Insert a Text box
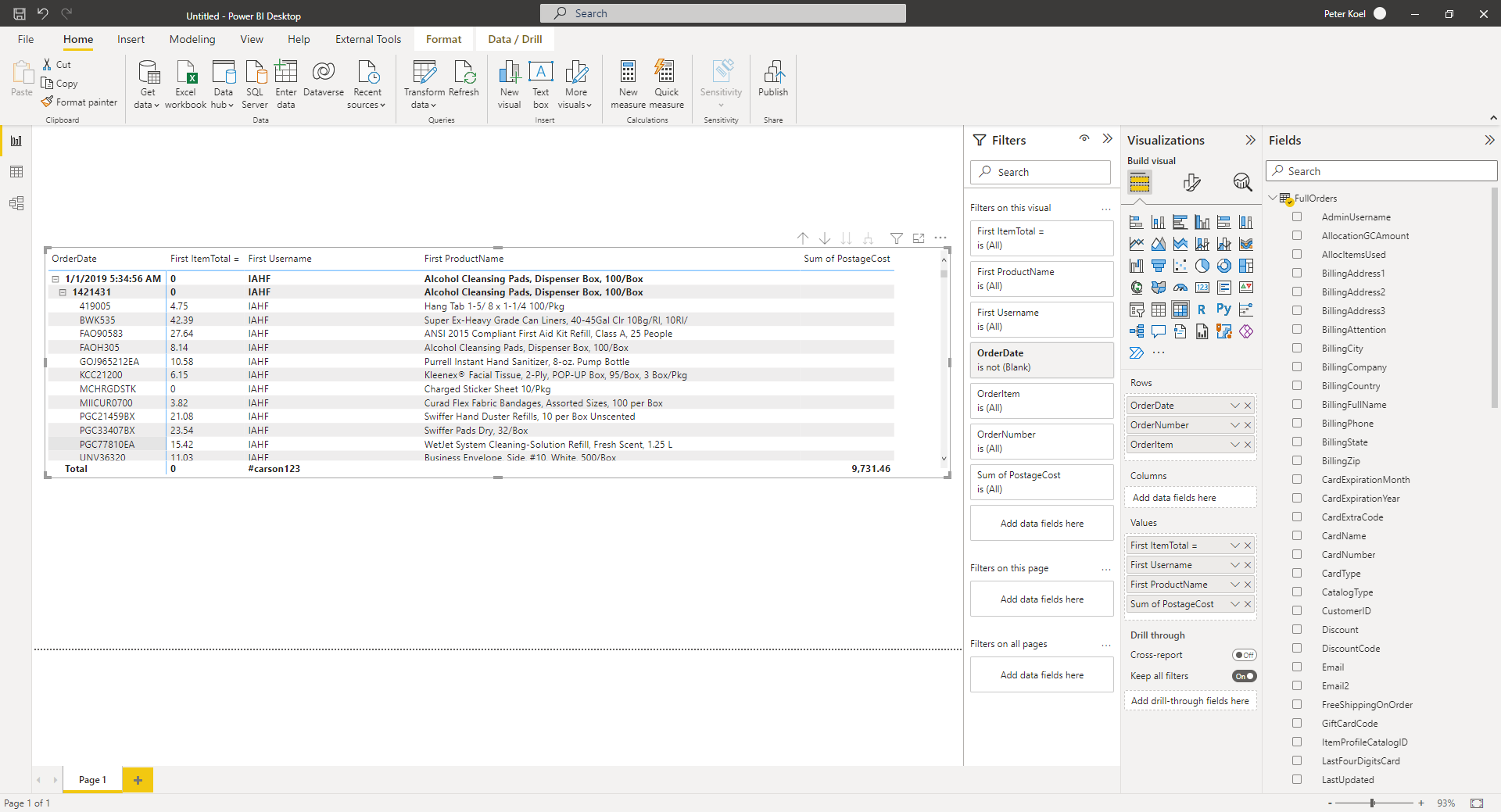 (x=541, y=84)
